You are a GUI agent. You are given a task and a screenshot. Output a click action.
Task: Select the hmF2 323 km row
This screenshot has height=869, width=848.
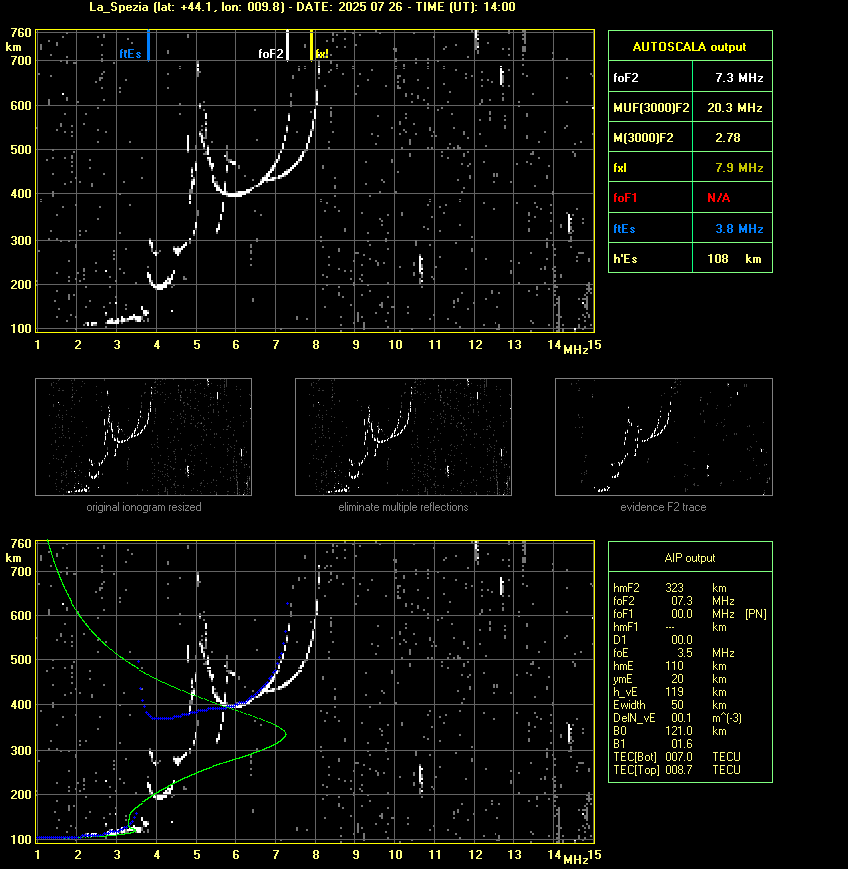coord(670,587)
